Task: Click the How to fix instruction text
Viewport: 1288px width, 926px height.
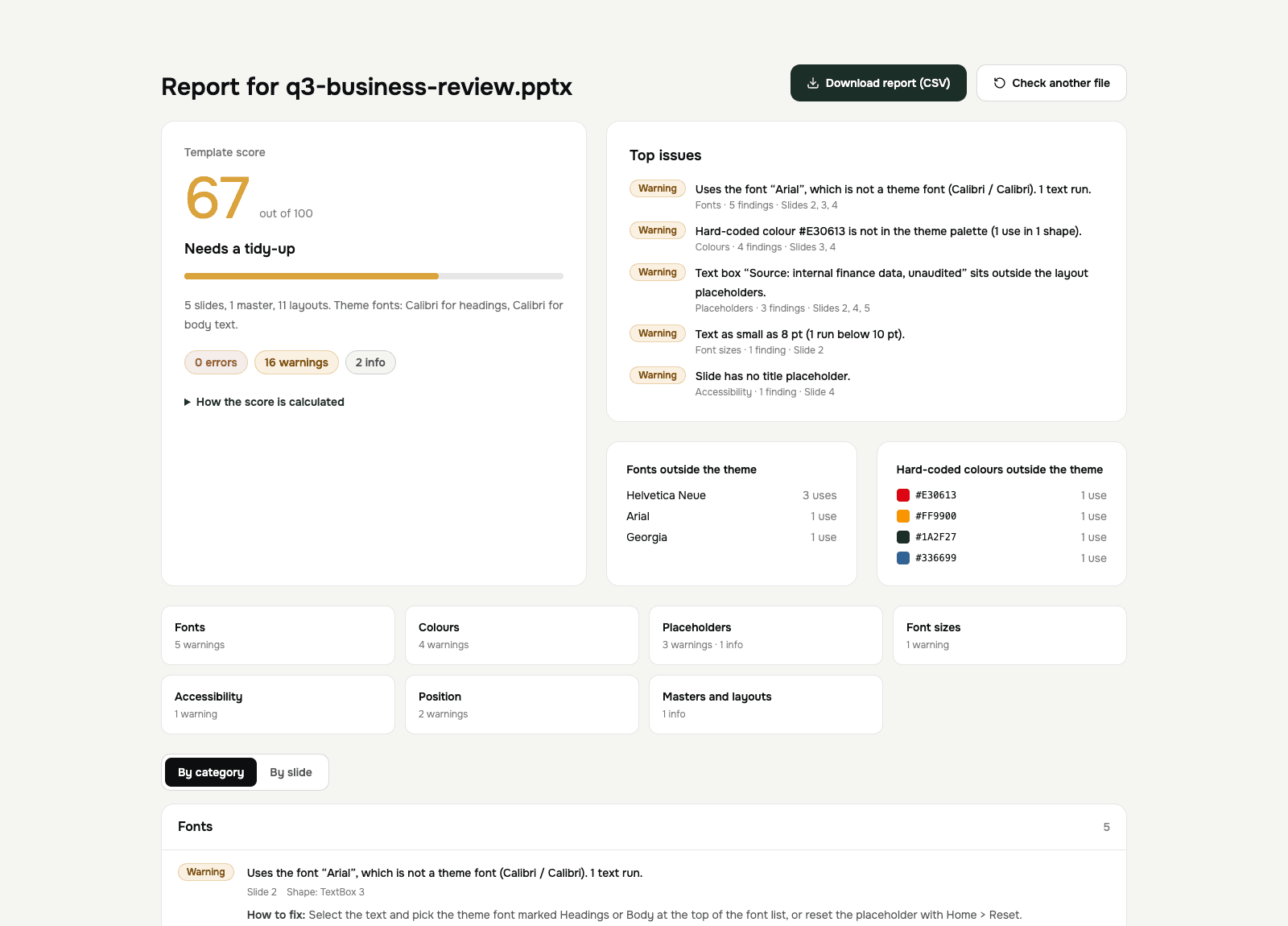Action: (634, 915)
